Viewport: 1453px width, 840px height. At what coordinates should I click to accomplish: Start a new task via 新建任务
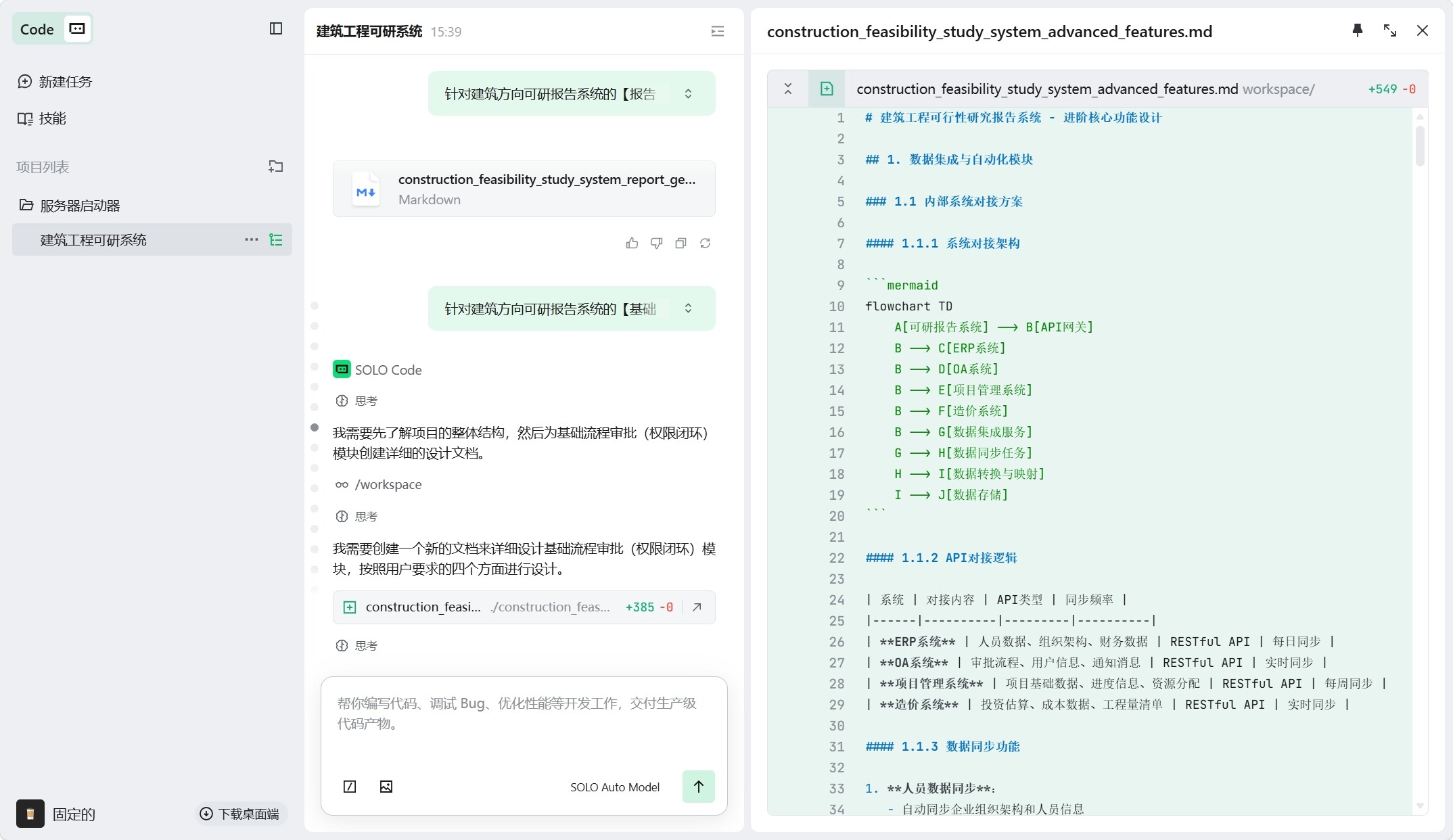(65, 80)
